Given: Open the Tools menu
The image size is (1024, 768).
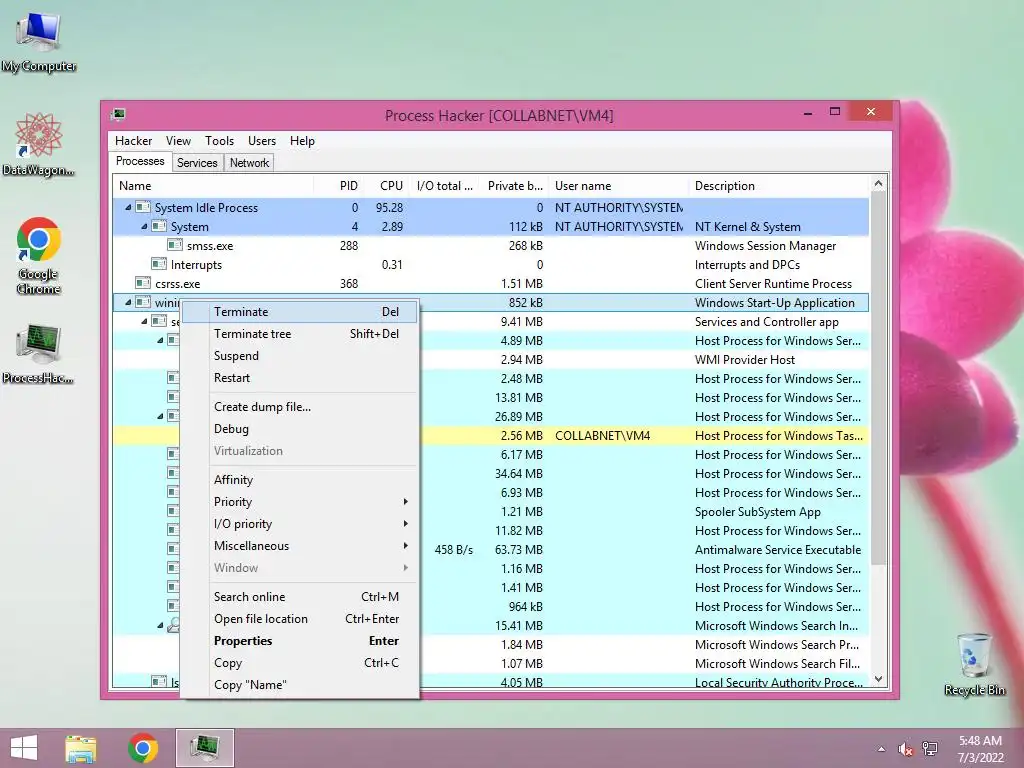Looking at the screenshot, I should tap(219, 140).
